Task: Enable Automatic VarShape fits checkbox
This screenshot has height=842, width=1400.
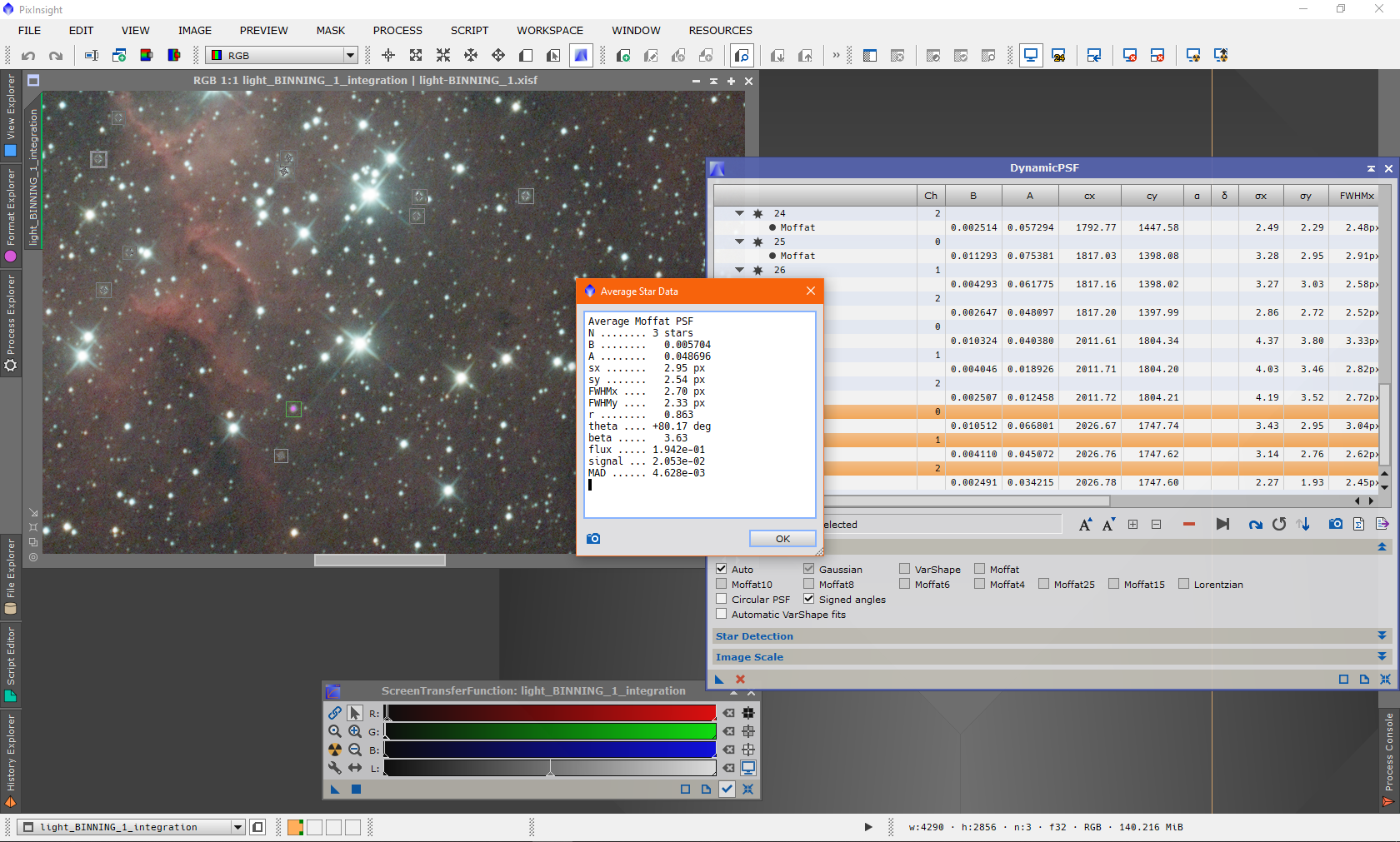Action: (x=722, y=614)
